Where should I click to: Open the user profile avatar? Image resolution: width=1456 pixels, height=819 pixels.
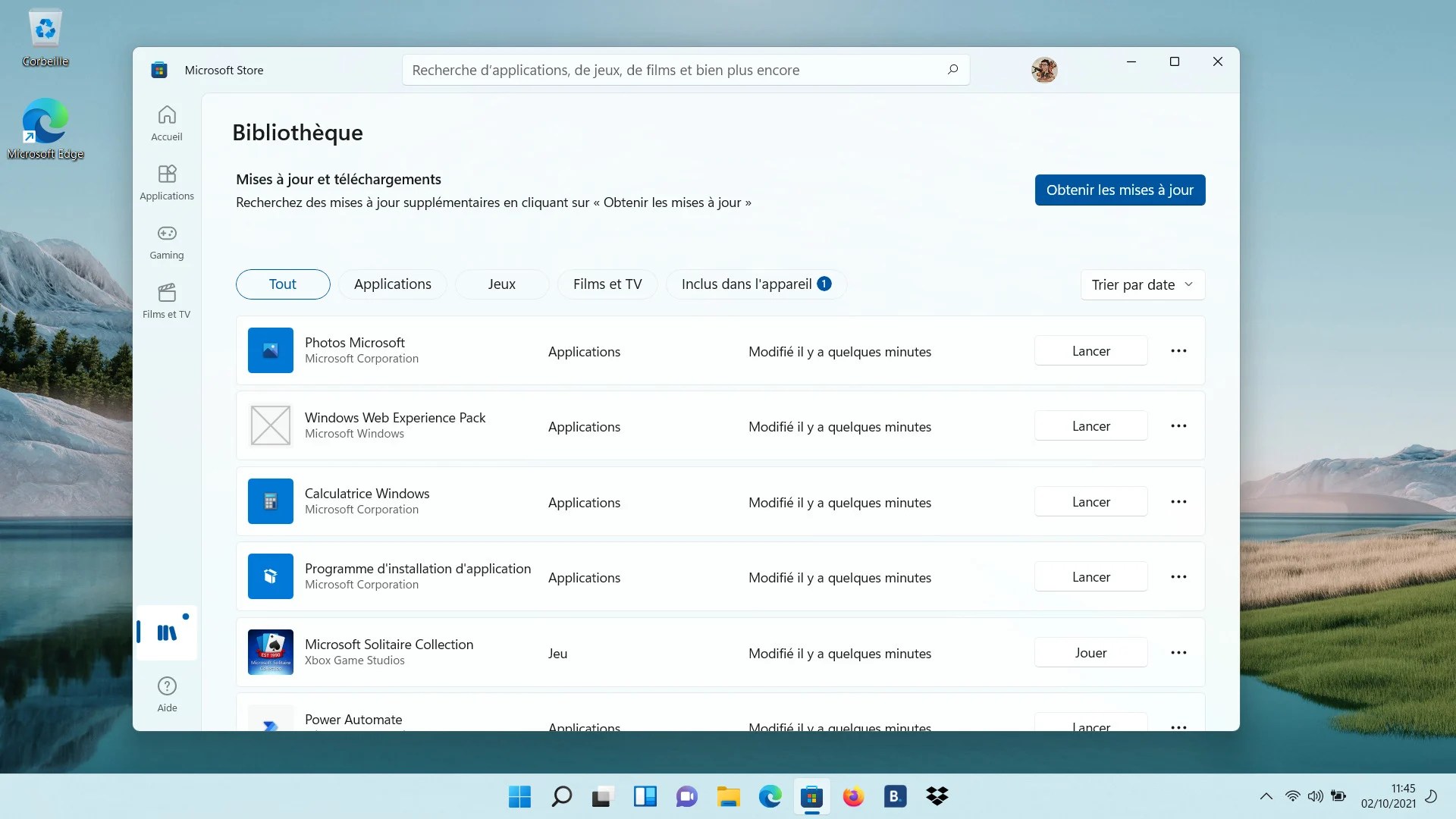click(1044, 70)
